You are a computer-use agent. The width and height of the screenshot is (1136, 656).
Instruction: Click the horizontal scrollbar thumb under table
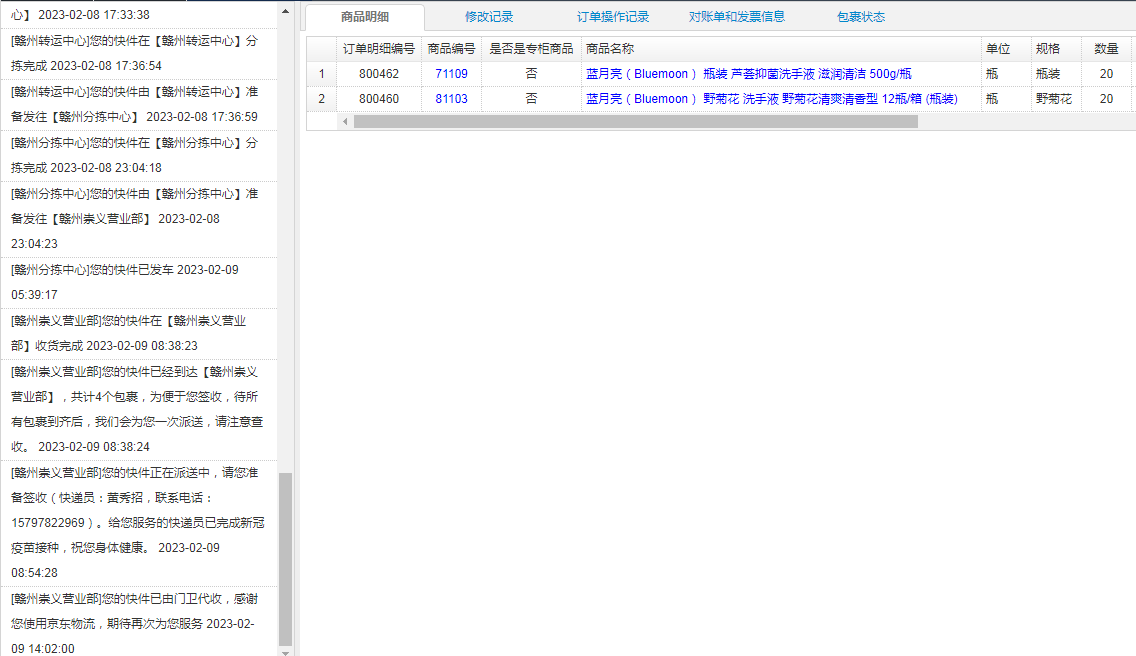coord(635,122)
